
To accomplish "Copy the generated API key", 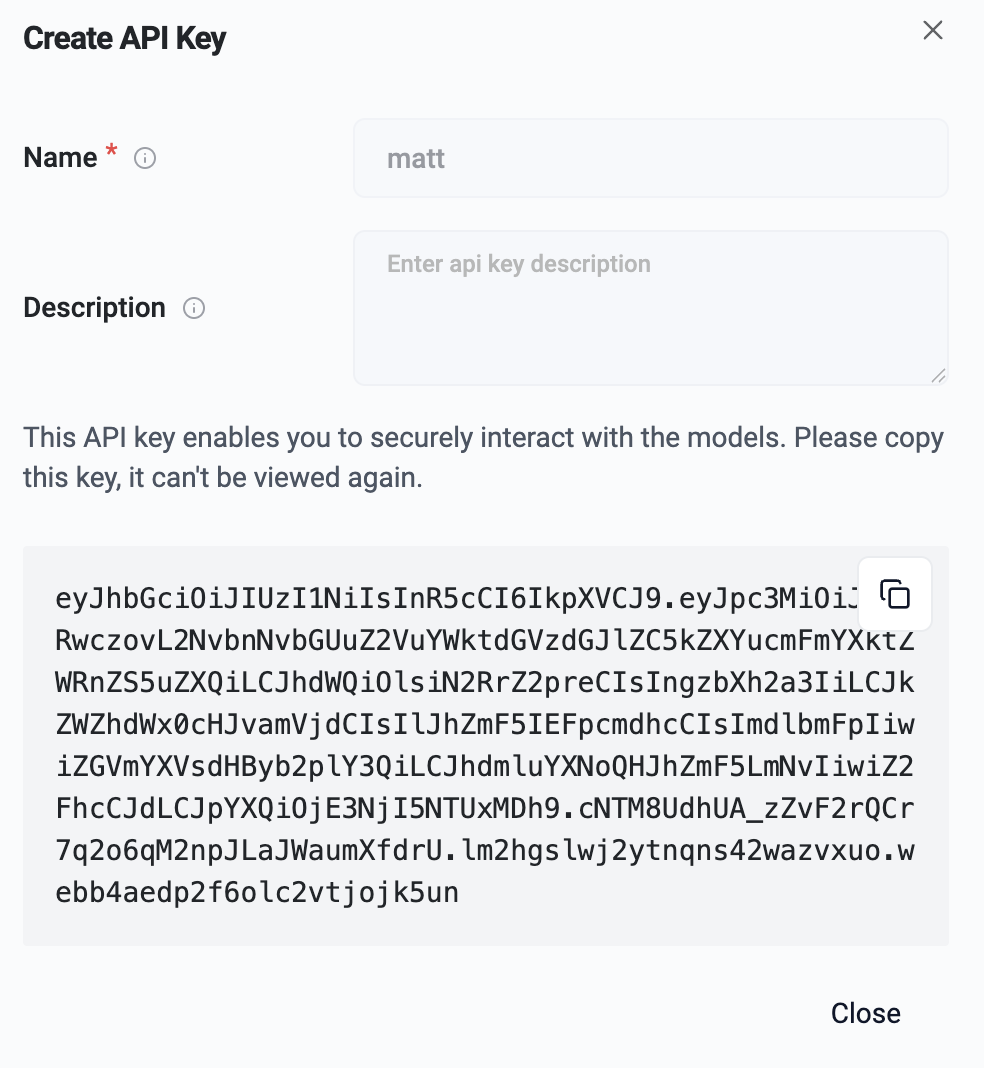I will tap(895, 594).
